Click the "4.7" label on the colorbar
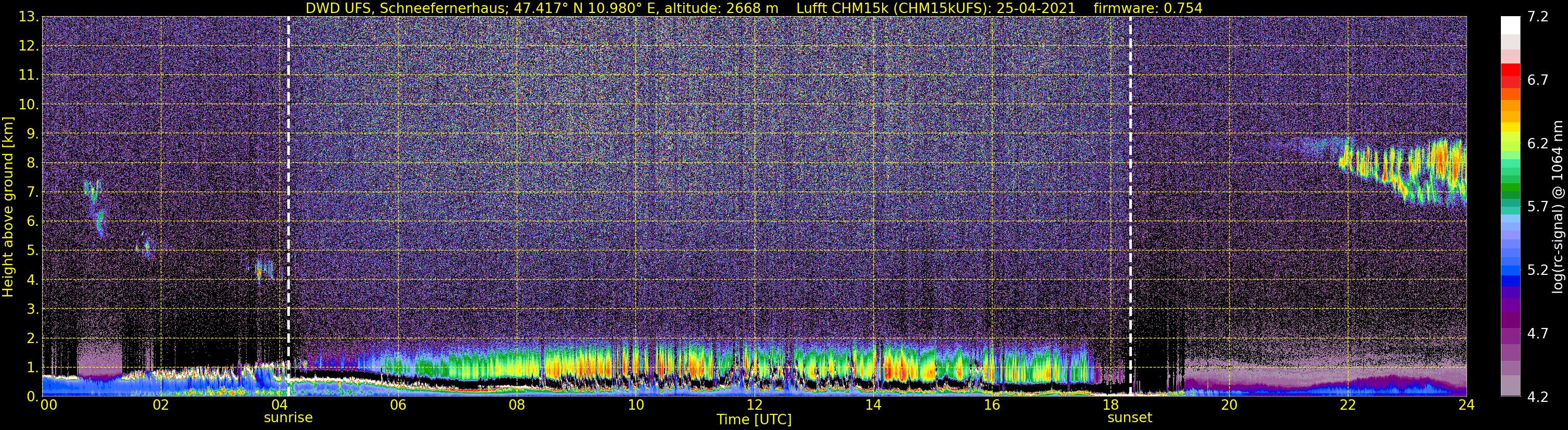 click(1538, 334)
